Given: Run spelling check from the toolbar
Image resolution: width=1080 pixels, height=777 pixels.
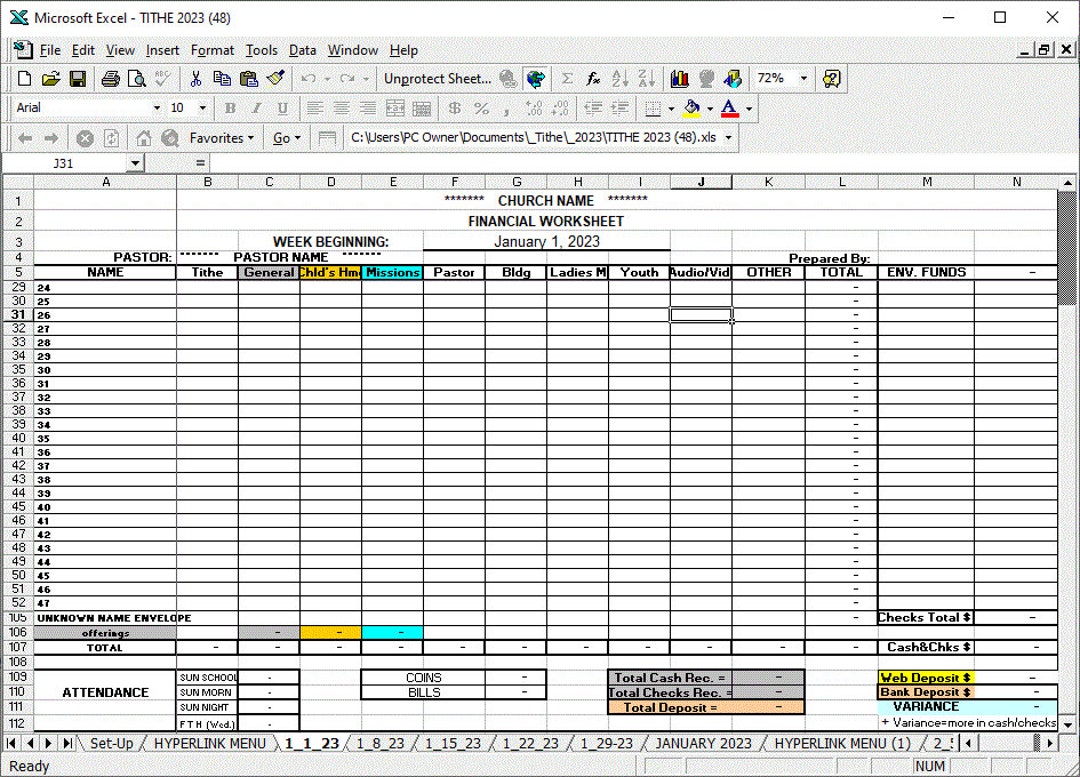Looking at the screenshot, I should coord(160,78).
